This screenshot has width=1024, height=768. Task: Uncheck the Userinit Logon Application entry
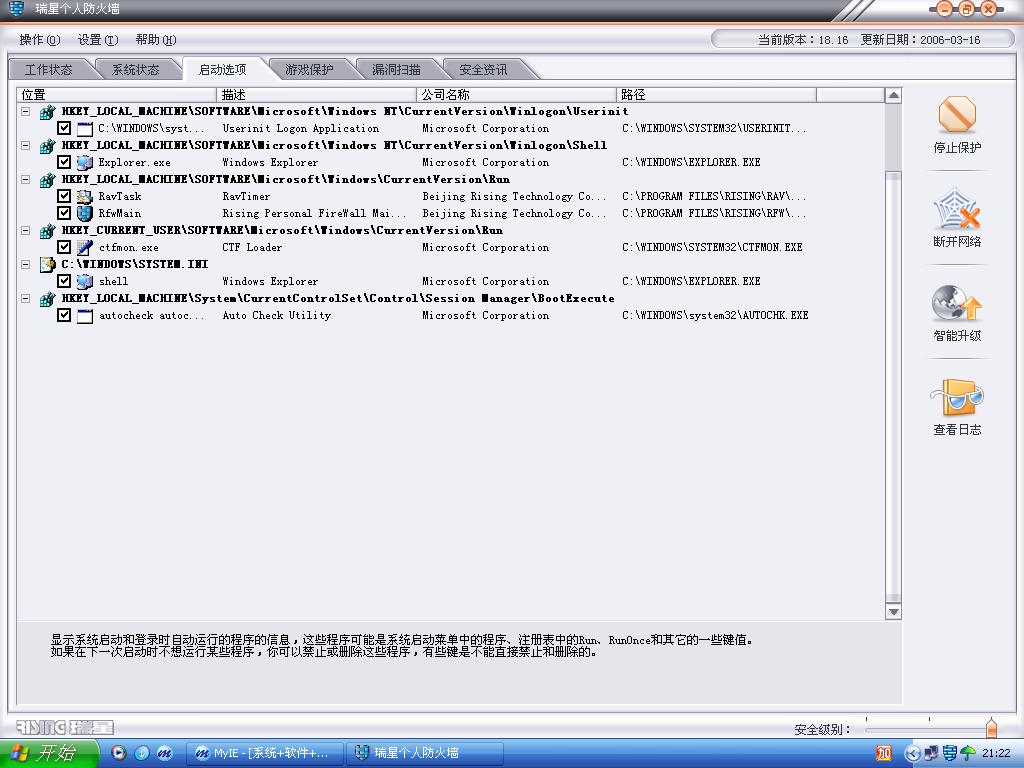(x=64, y=129)
